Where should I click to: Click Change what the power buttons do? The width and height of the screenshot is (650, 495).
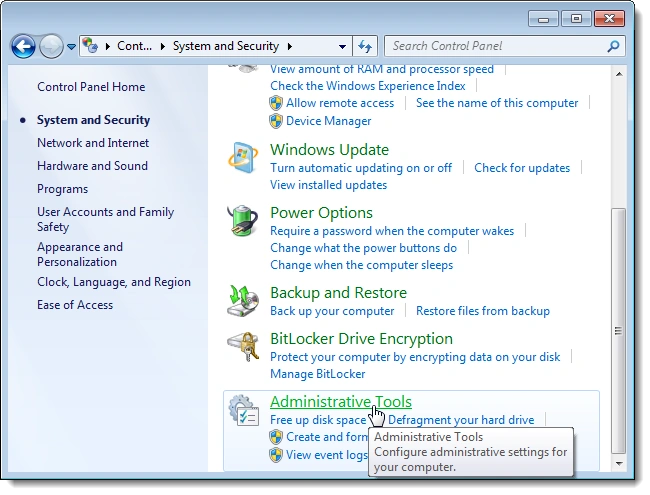coord(363,248)
